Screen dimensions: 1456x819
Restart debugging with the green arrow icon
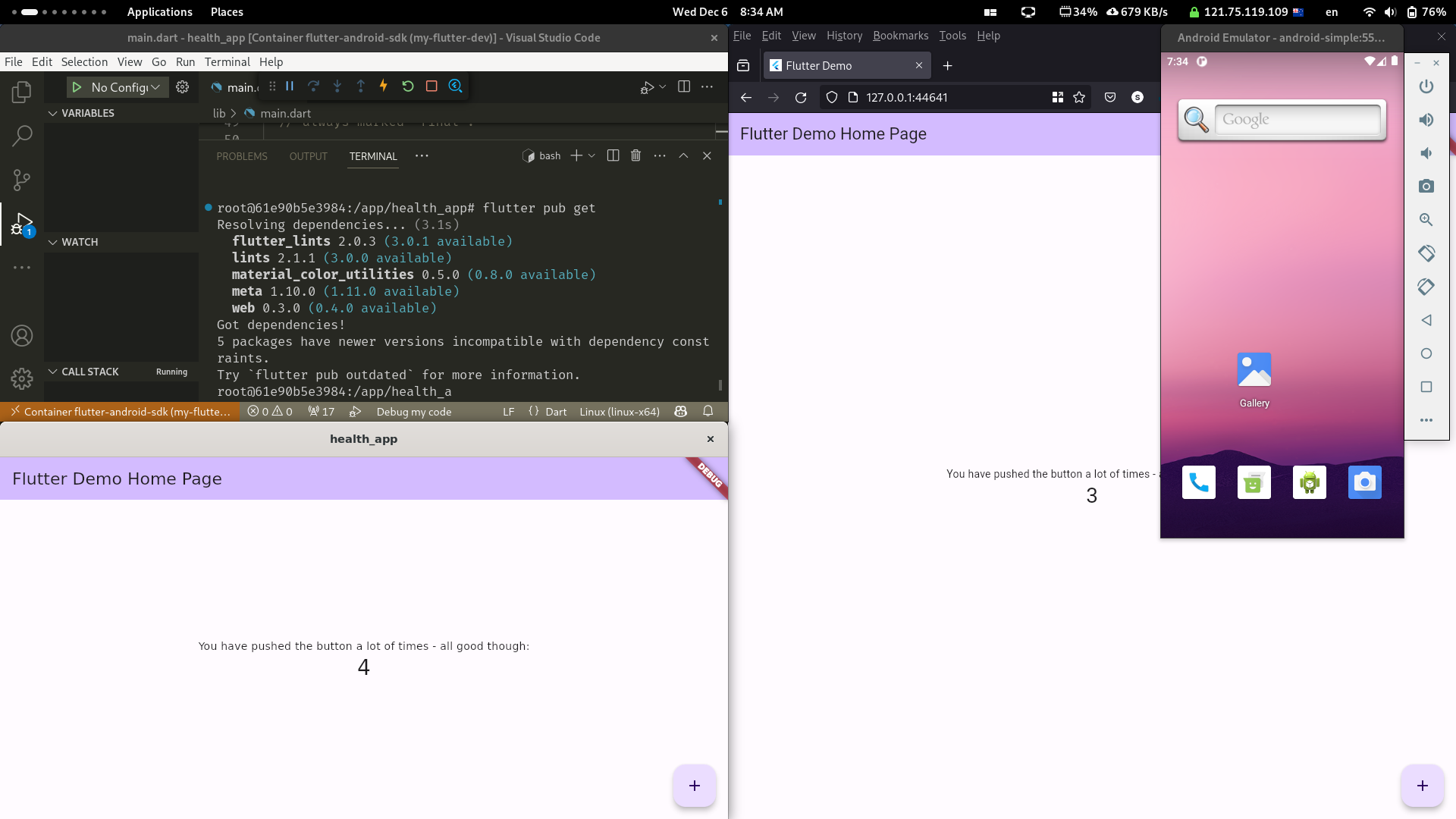408,86
